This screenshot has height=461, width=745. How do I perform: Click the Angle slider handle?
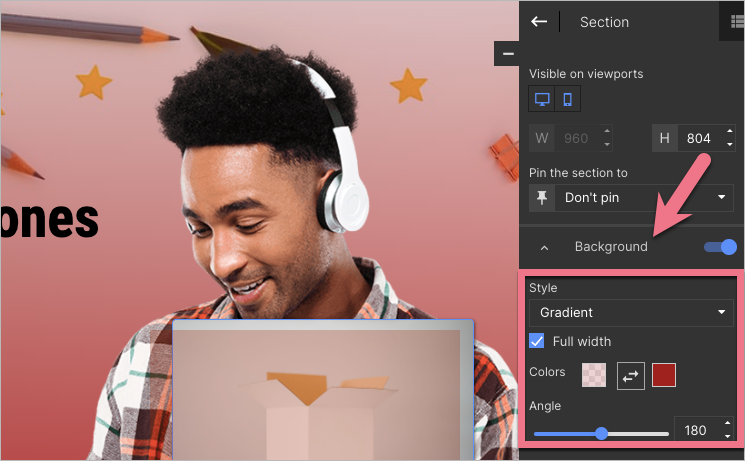(x=601, y=433)
